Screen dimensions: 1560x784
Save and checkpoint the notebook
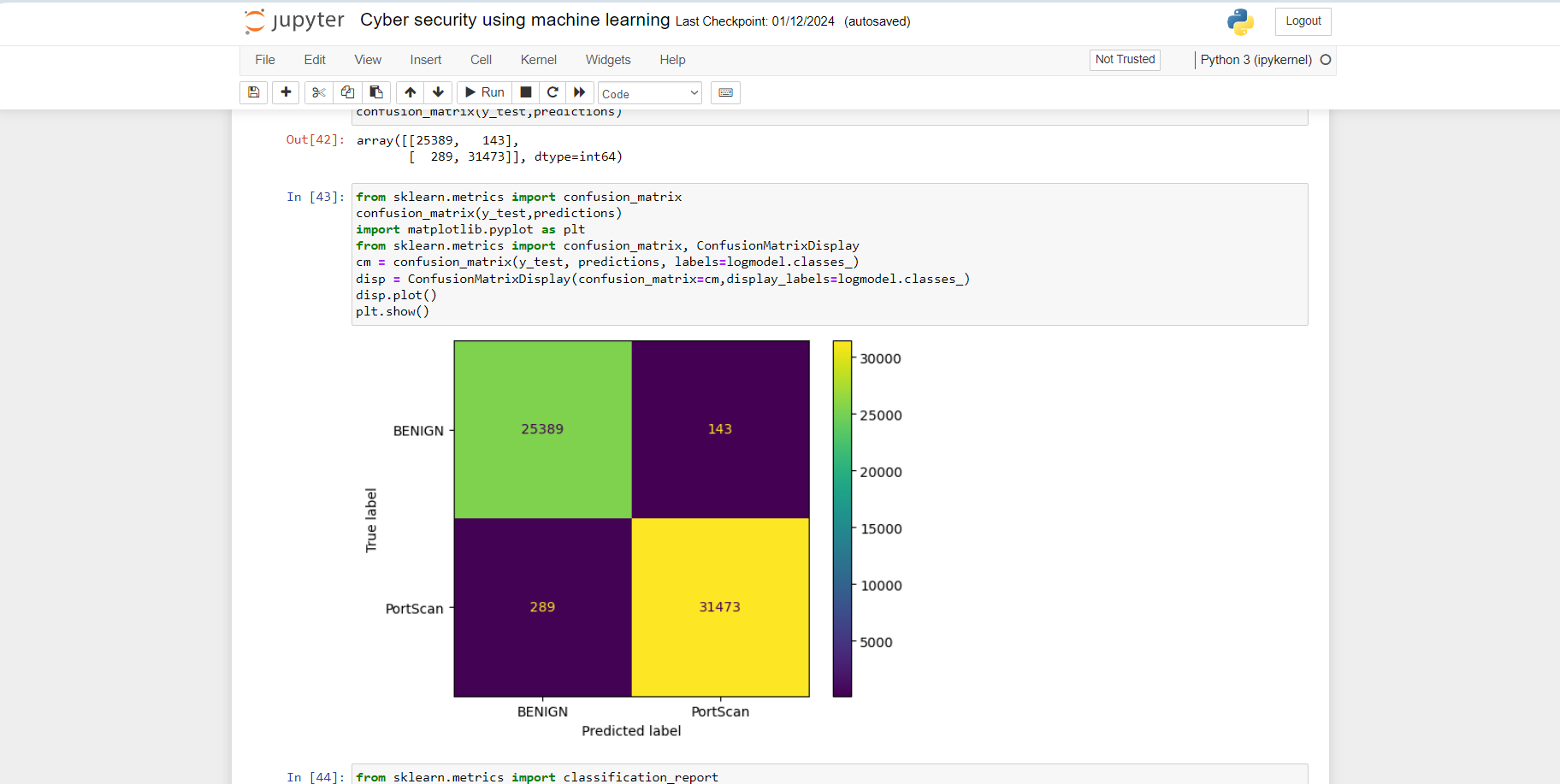click(x=254, y=92)
